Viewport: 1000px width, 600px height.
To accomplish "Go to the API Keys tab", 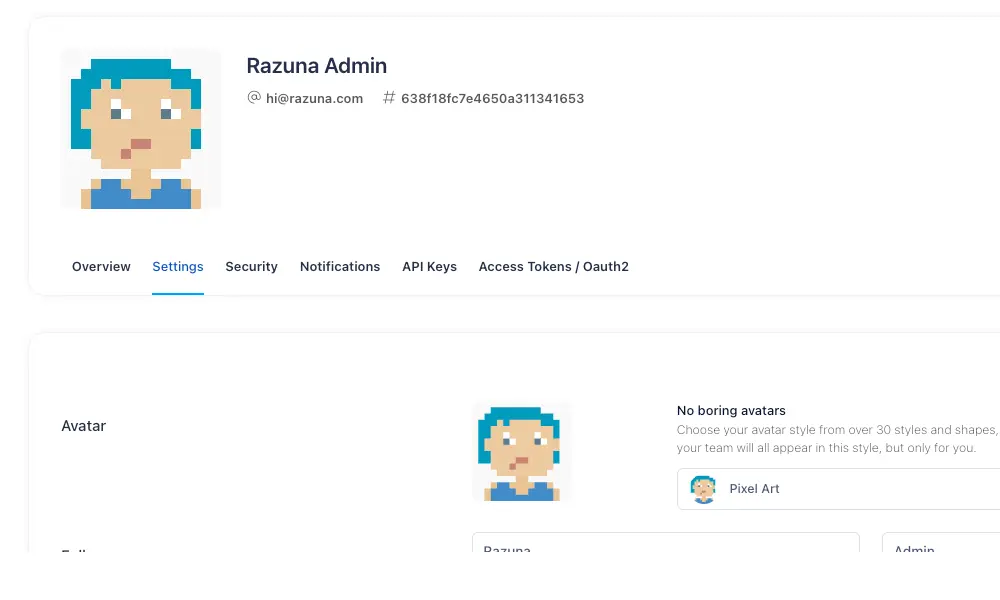I will [x=429, y=267].
